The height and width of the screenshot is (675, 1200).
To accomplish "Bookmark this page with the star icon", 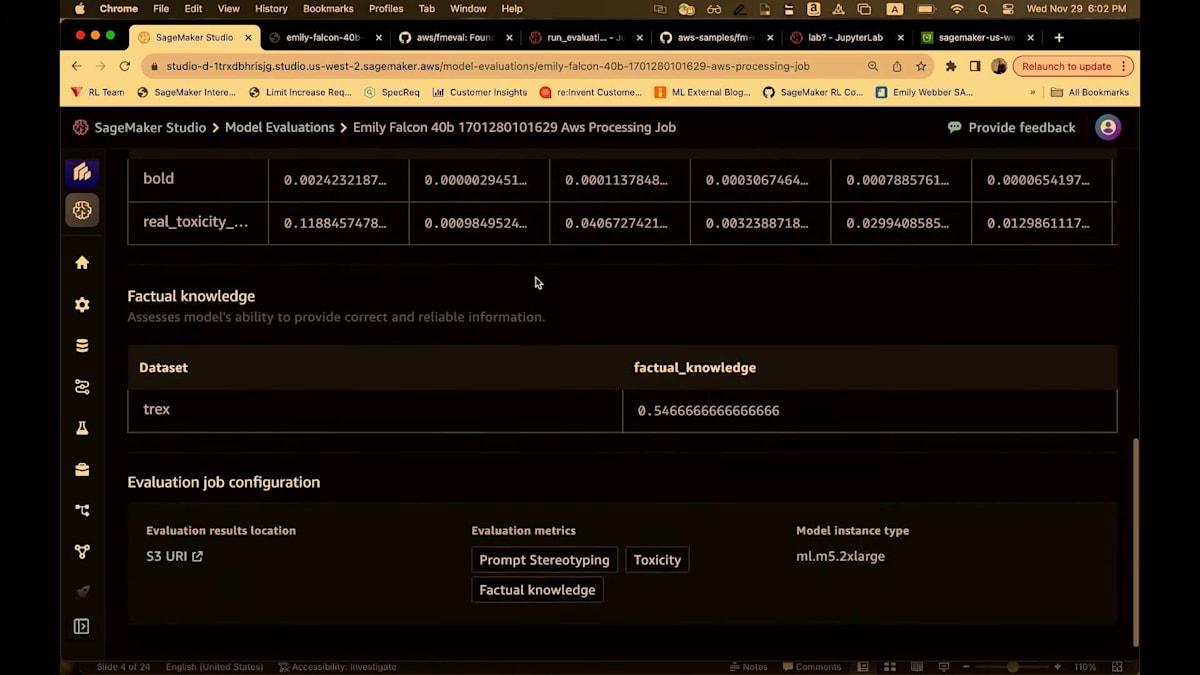I will (921, 66).
